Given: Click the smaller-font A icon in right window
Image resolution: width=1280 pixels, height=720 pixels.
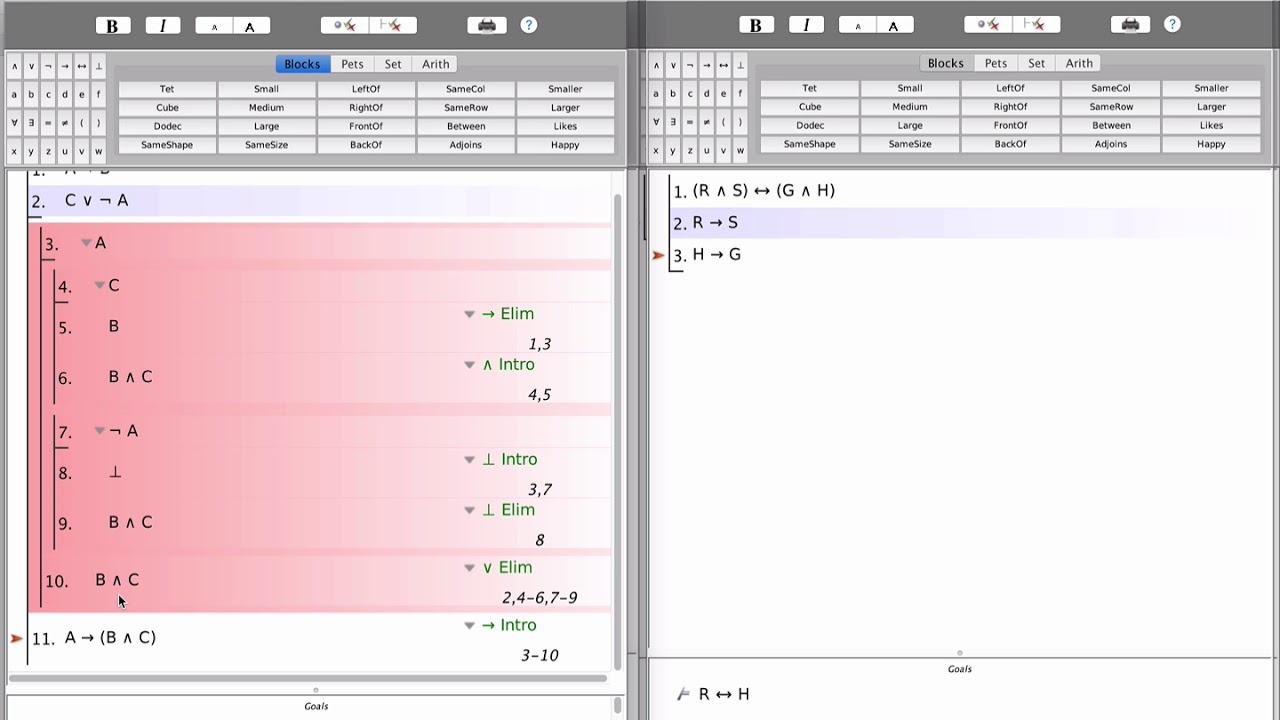Looking at the screenshot, I should coord(857,25).
